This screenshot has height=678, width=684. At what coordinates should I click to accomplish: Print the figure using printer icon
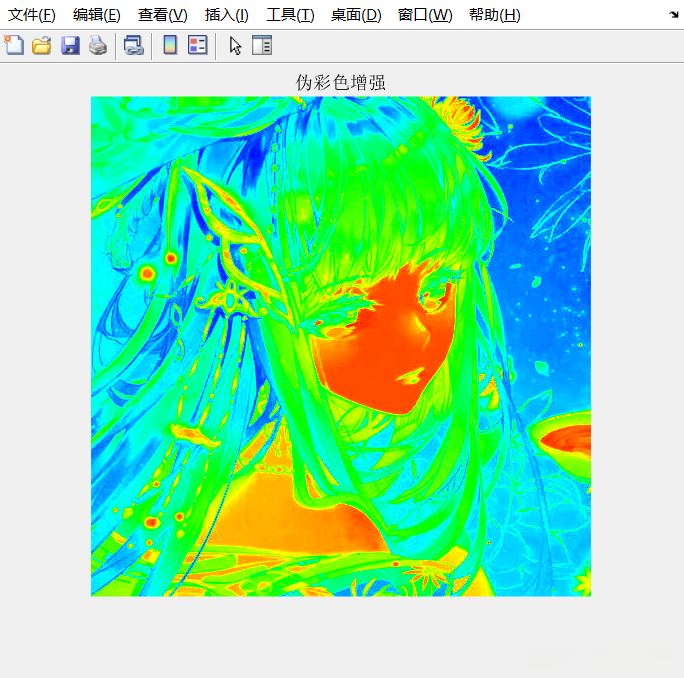[98, 45]
